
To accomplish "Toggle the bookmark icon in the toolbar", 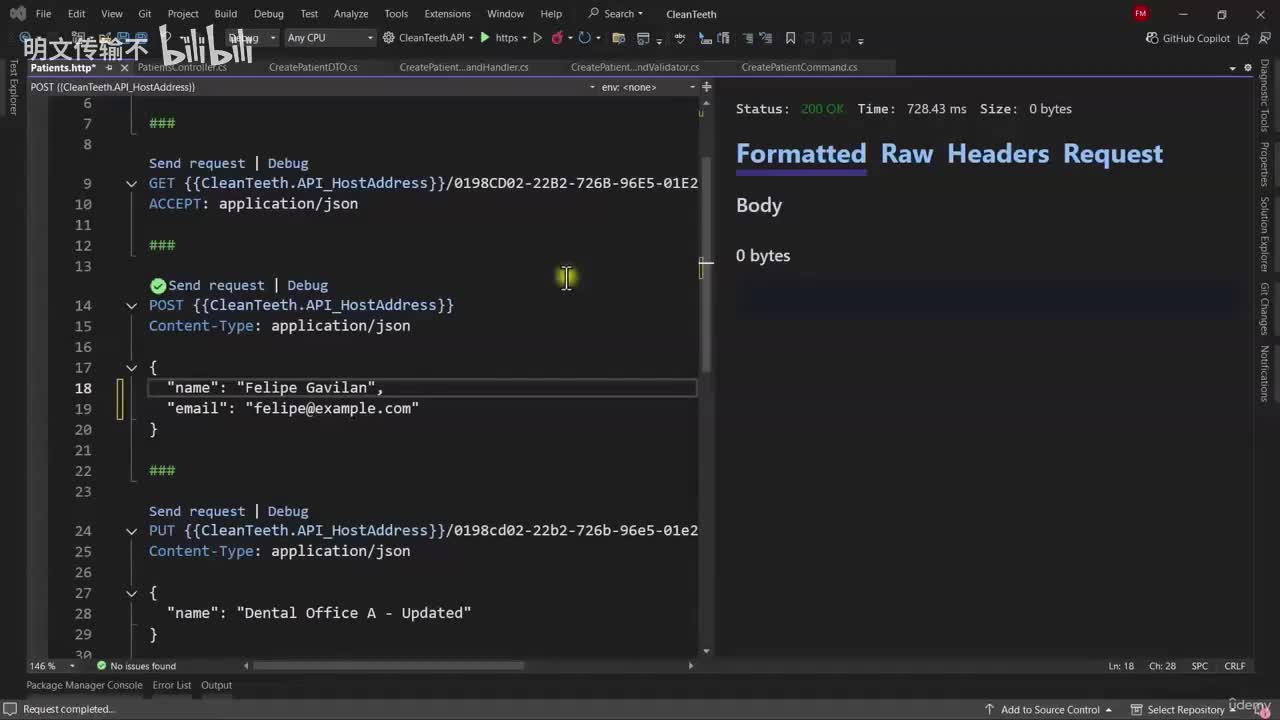I will click(790, 38).
